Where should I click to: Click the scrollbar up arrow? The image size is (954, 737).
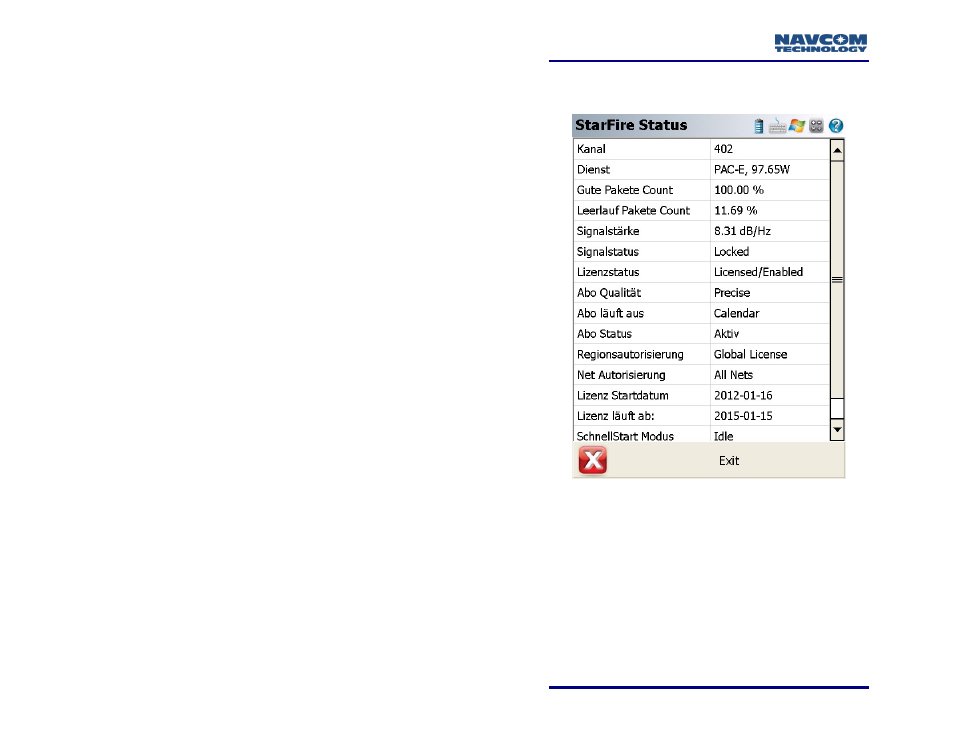pos(837,150)
